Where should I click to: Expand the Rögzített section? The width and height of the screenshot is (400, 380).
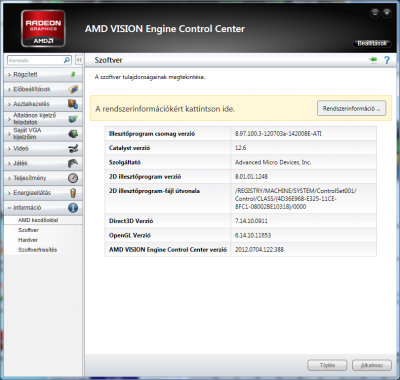click(43, 74)
